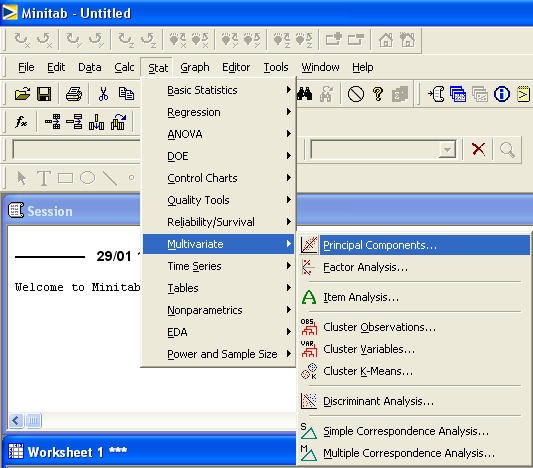Select the line drawing tool
The image size is (533, 468).
tap(110, 178)
